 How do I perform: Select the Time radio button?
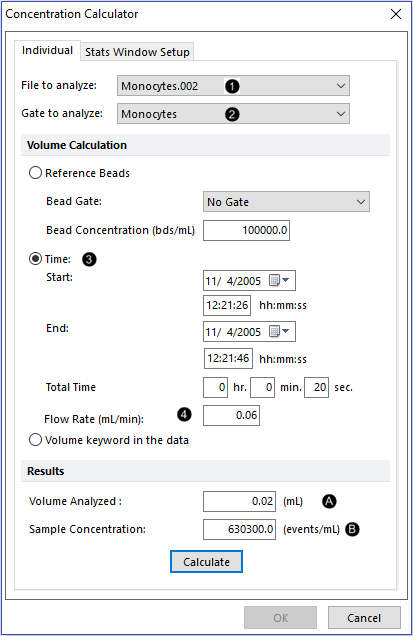(x=36, y=259)
